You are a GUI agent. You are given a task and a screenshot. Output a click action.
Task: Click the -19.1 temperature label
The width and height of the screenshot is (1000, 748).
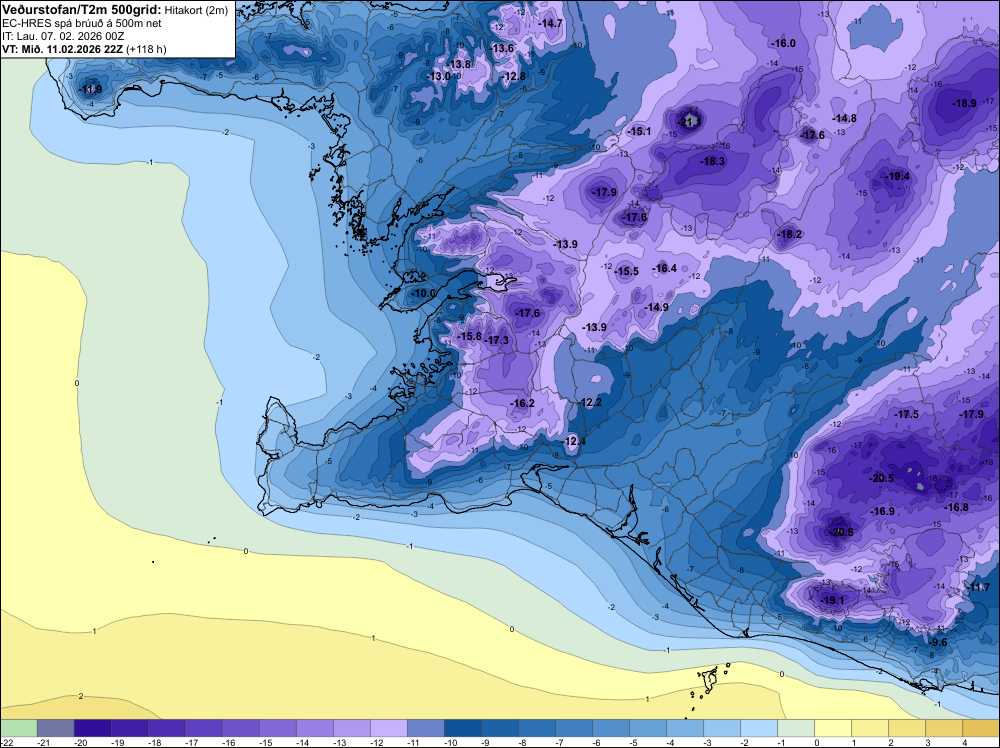832,600
